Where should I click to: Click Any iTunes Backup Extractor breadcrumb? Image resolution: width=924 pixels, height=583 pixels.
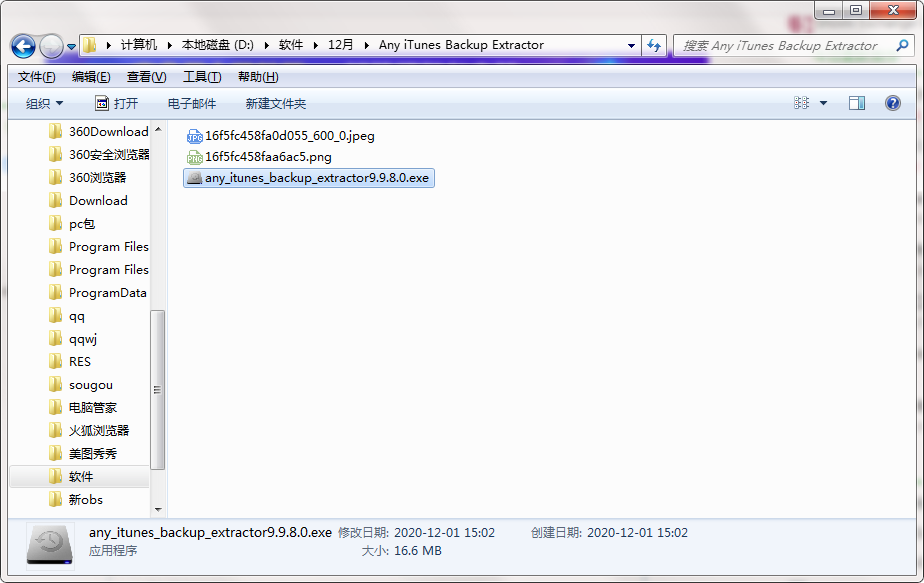coord(461,45)
